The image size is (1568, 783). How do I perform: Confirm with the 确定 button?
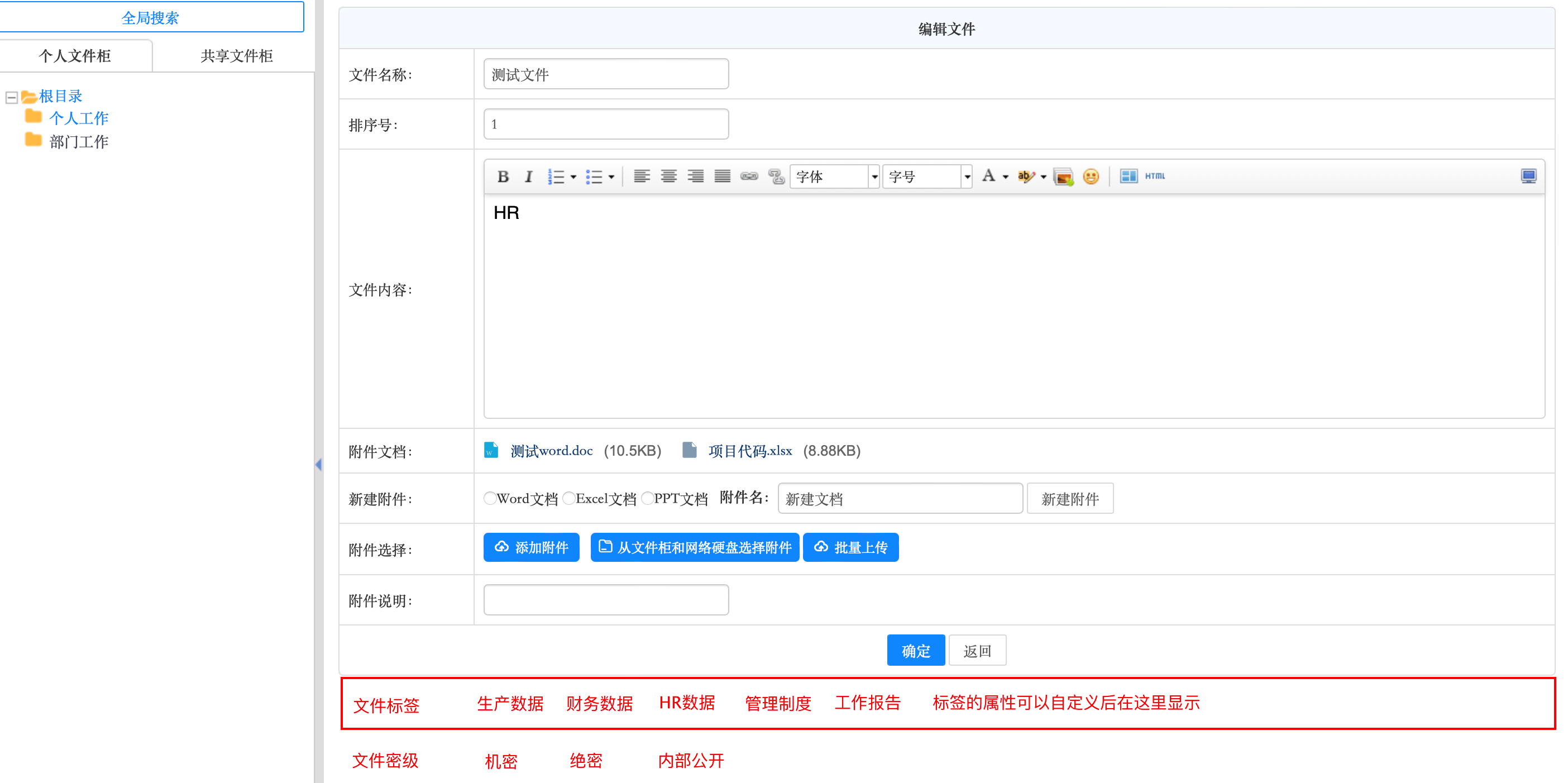pos(915,650)
